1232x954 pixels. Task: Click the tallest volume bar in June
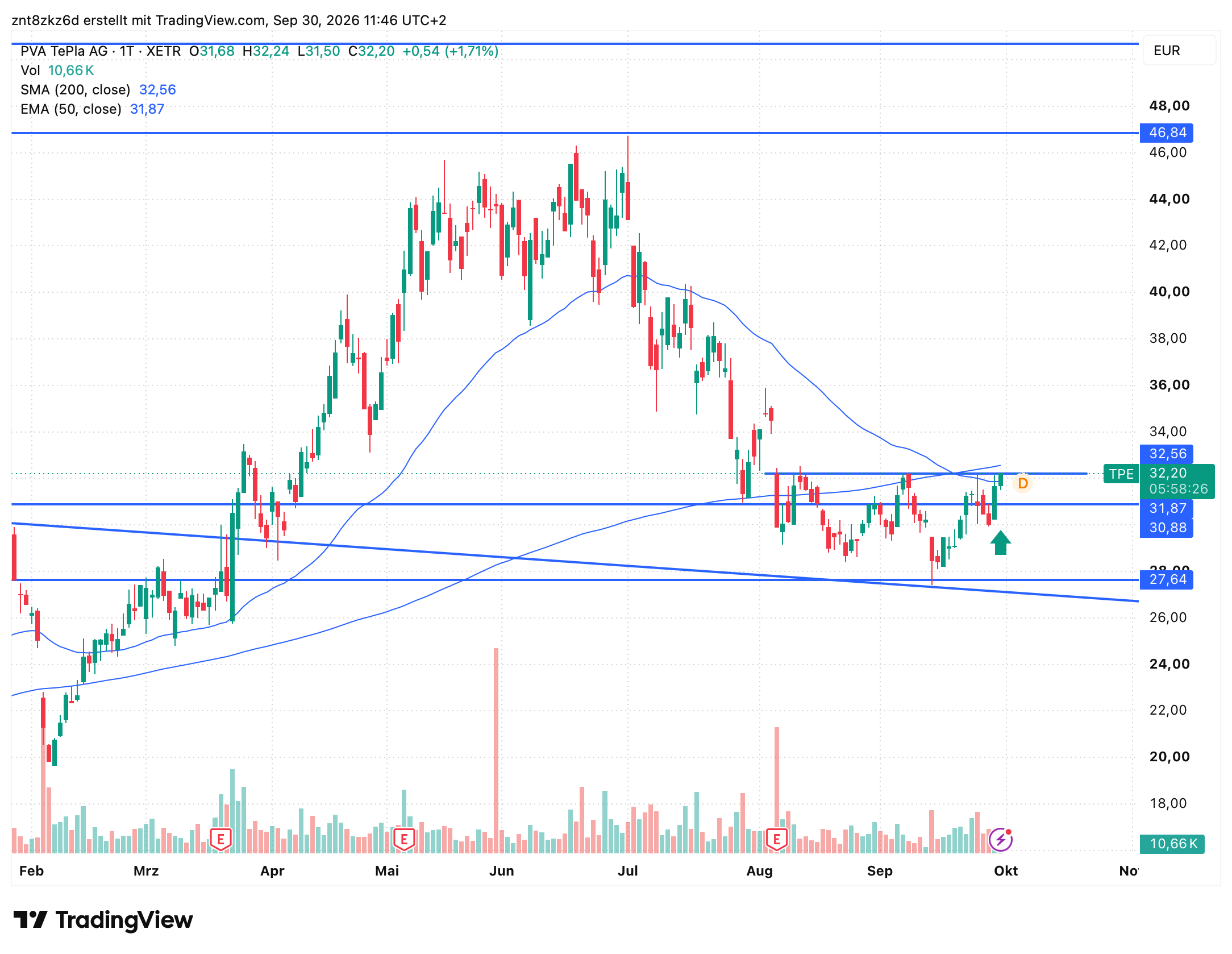496,750
